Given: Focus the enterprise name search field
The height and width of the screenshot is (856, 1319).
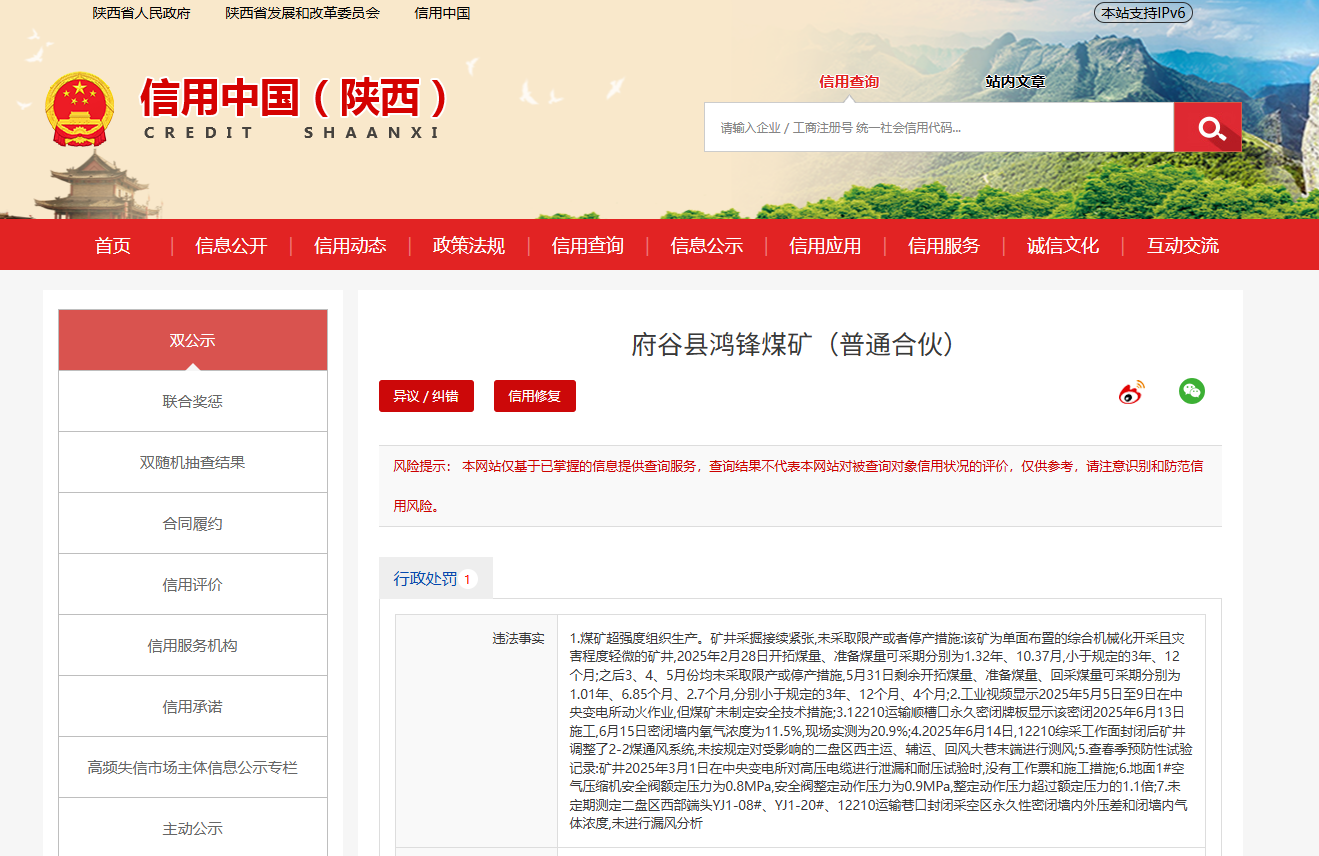Looking at the screenshot, I should [939, 127].
